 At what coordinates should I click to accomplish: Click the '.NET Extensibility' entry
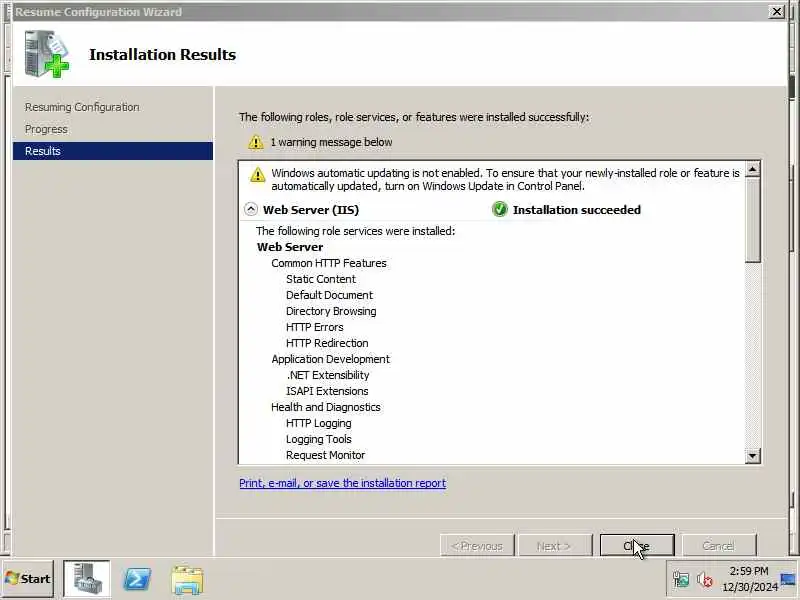[x=328, y=375]
